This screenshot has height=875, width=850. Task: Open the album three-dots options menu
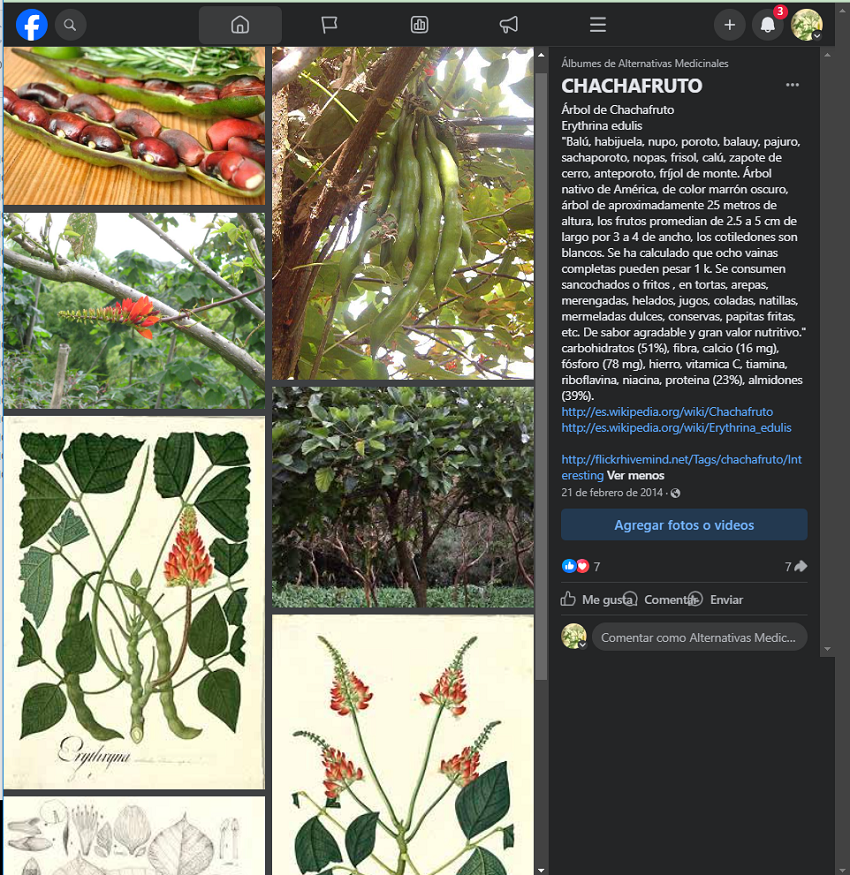click(793, 85)
